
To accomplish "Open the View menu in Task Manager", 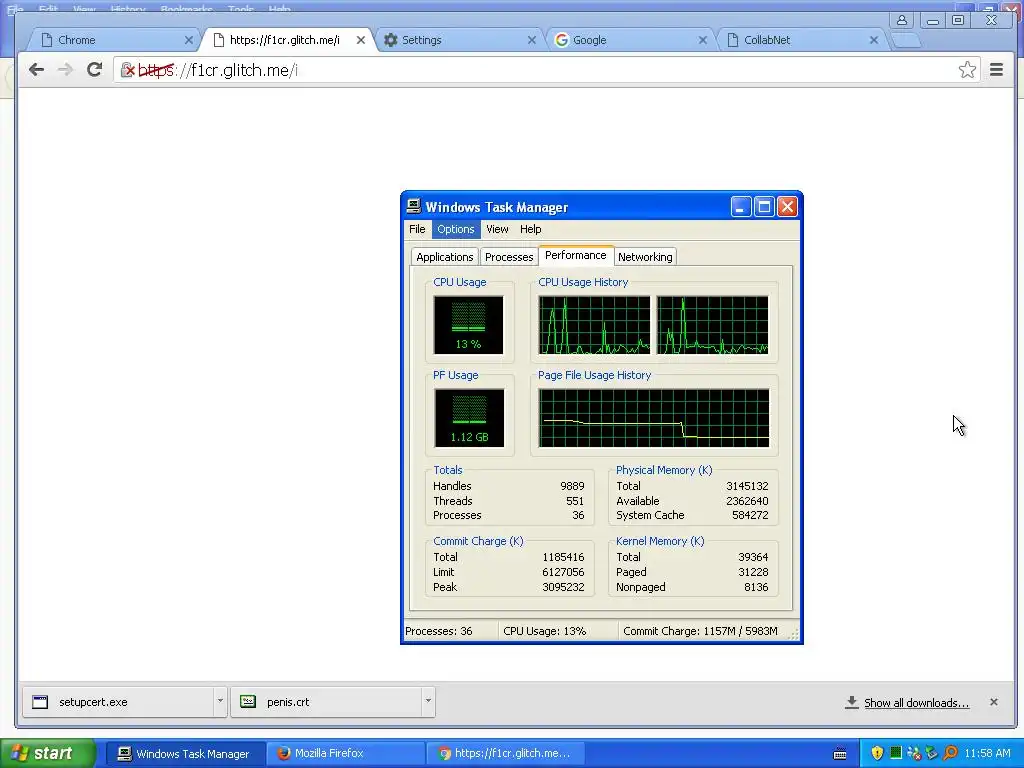I will (x=497, y=229).
